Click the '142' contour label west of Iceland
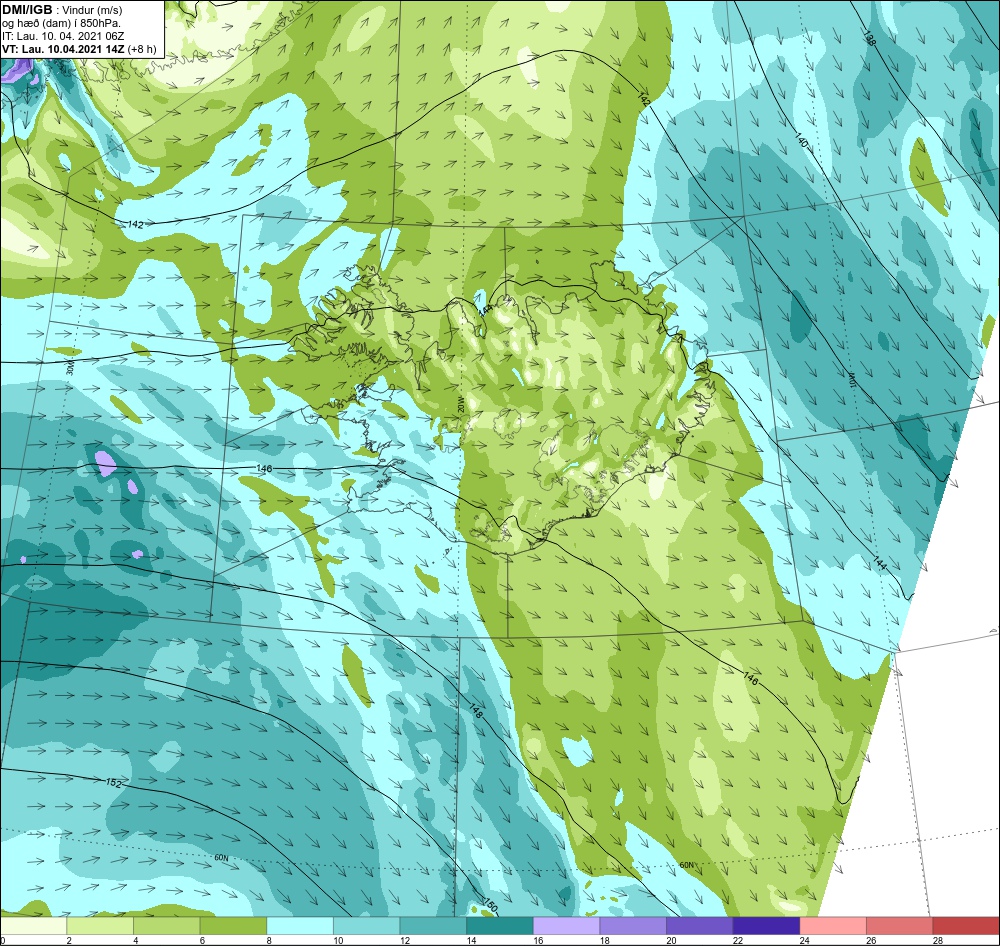1000x946 pixels. pyautogui.click(x=135, y=225)
